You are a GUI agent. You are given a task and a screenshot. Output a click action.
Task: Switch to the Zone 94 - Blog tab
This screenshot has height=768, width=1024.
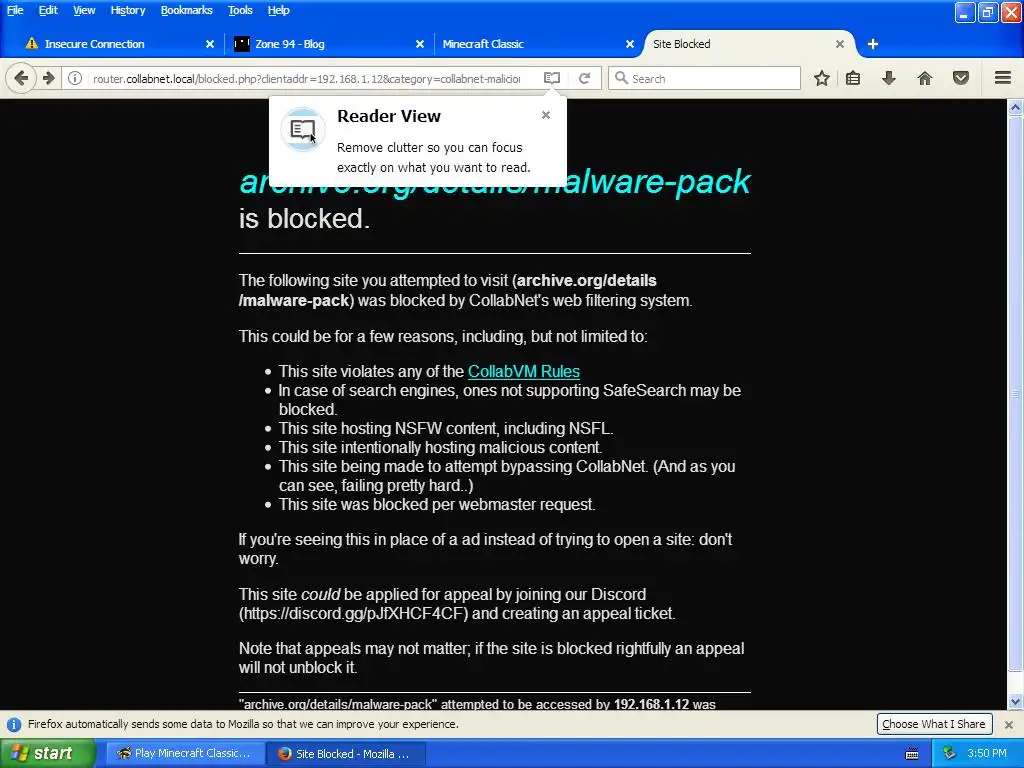(329, 44)
